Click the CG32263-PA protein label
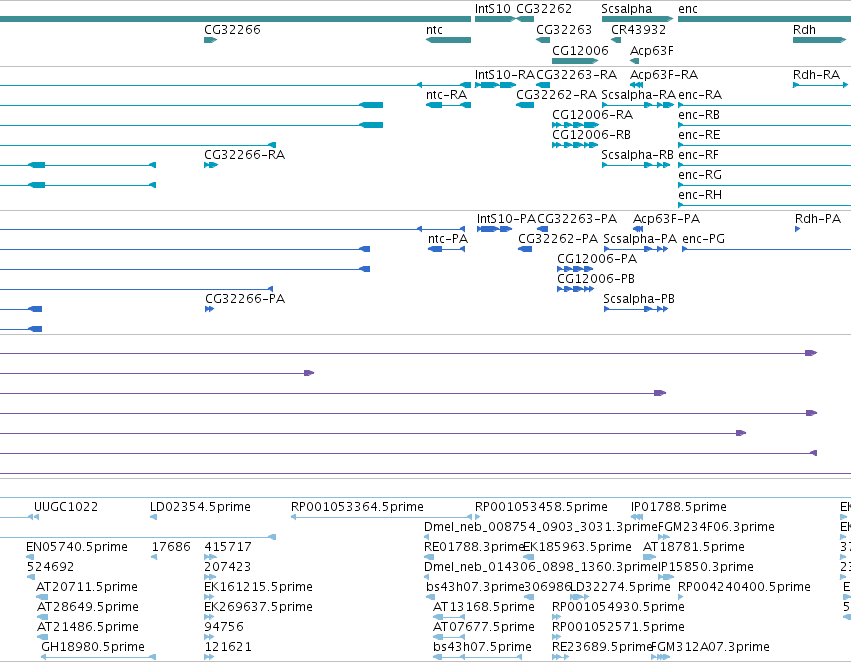This screenshot has width=851, height=662. pyautogui.click(x=577, y=219)
